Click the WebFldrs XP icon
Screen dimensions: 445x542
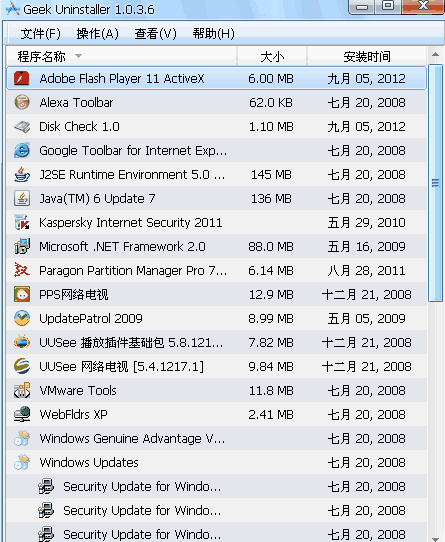22,414
